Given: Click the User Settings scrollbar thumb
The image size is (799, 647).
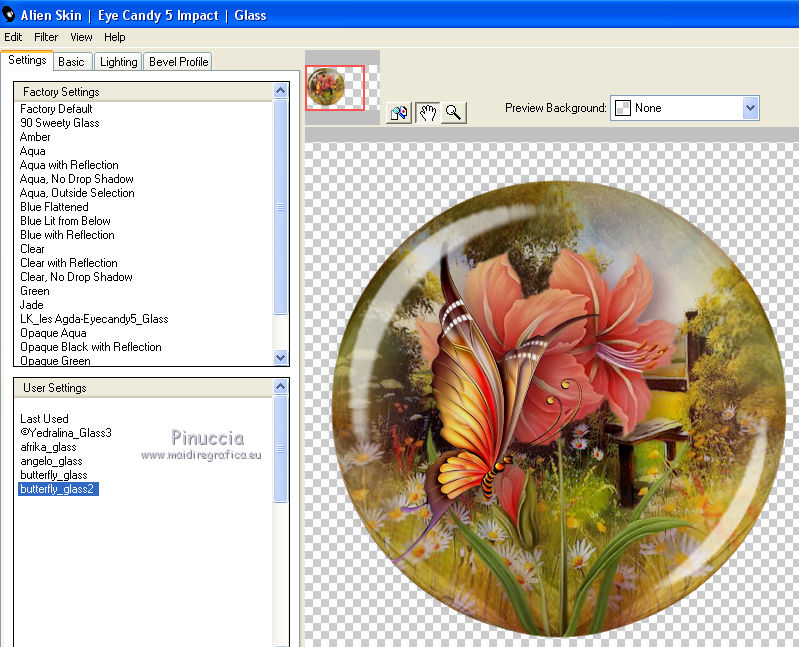Looking at the screenshot, I should tap(280, 449).
